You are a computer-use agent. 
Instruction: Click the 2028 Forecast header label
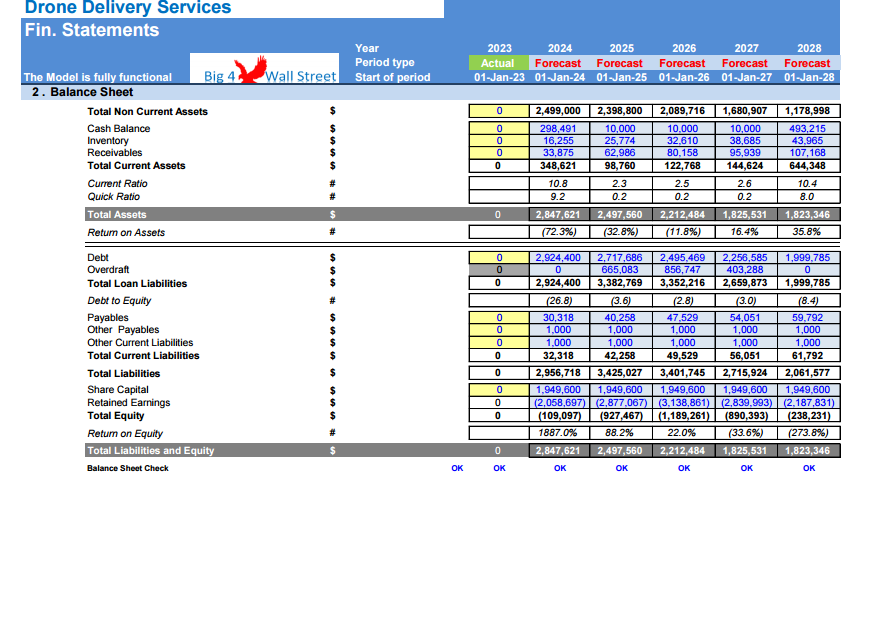click(x=807, y=63)
